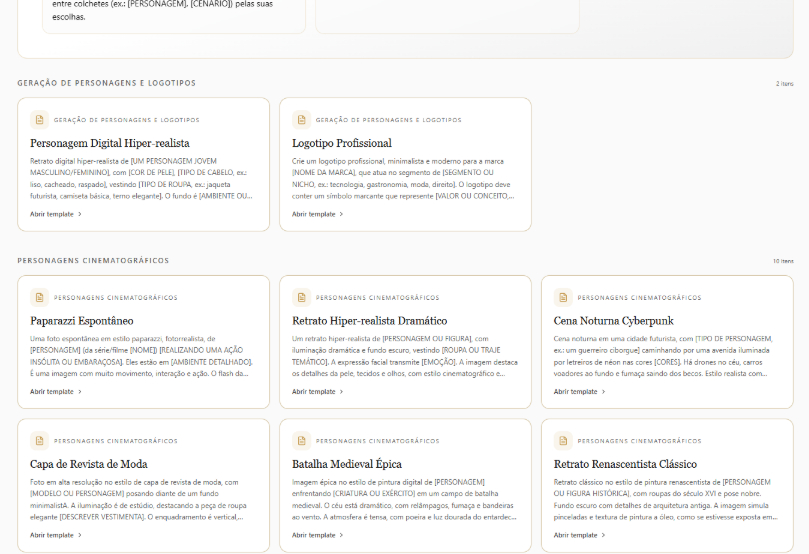The height and width of the screenshot is (554, 809).
Task: Click the Personagens Cinematográficos section heading
Action: [93, 260]
